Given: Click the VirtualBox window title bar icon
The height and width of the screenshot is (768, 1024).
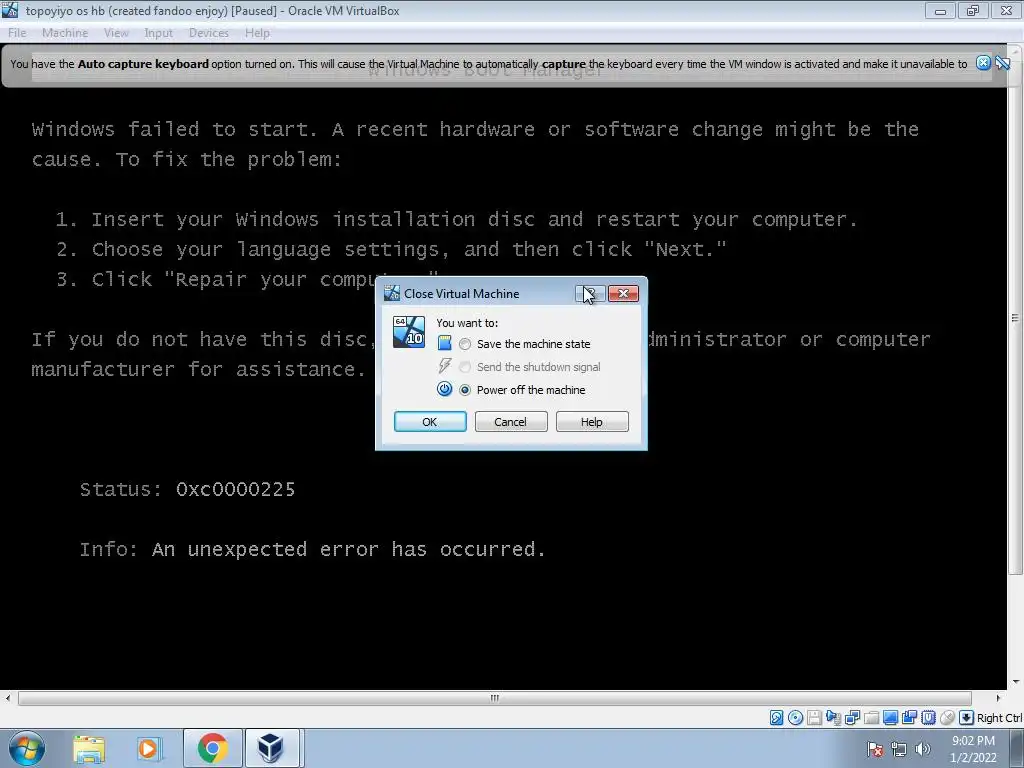Looking at the screenshot, I should [10, 10].
